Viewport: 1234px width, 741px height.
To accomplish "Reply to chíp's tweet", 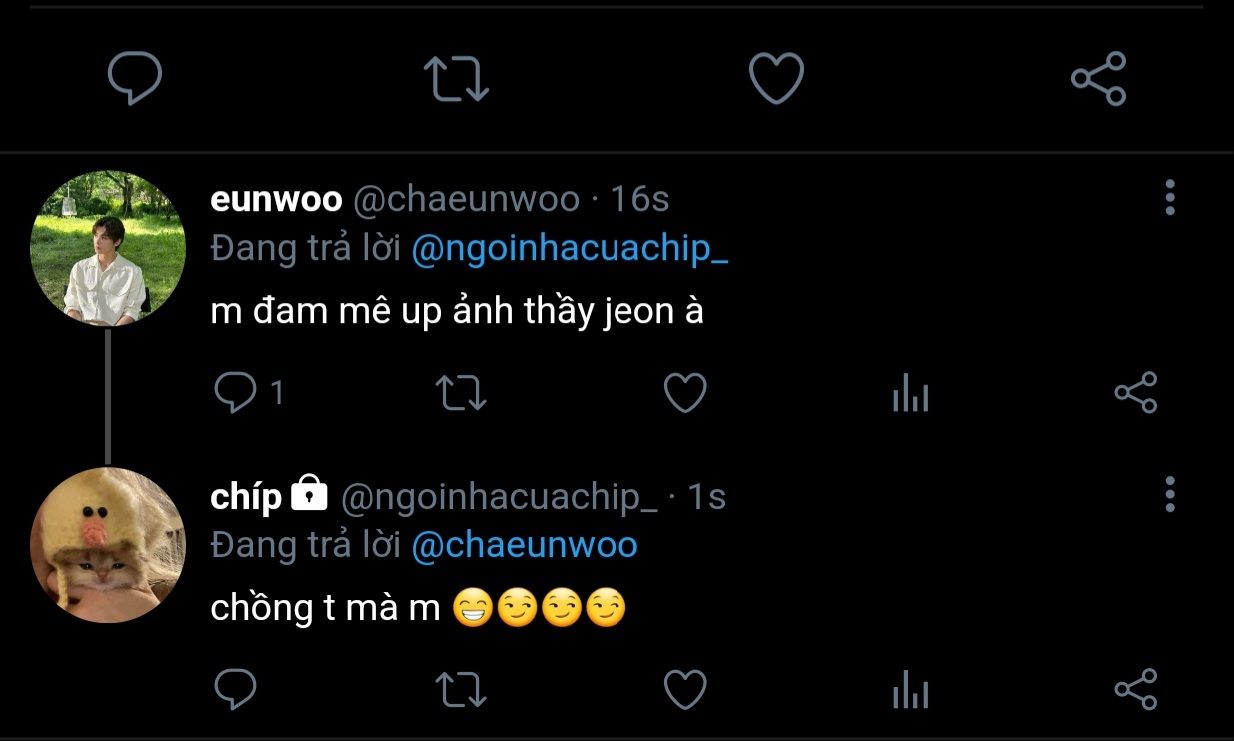I will pos(236,690).
